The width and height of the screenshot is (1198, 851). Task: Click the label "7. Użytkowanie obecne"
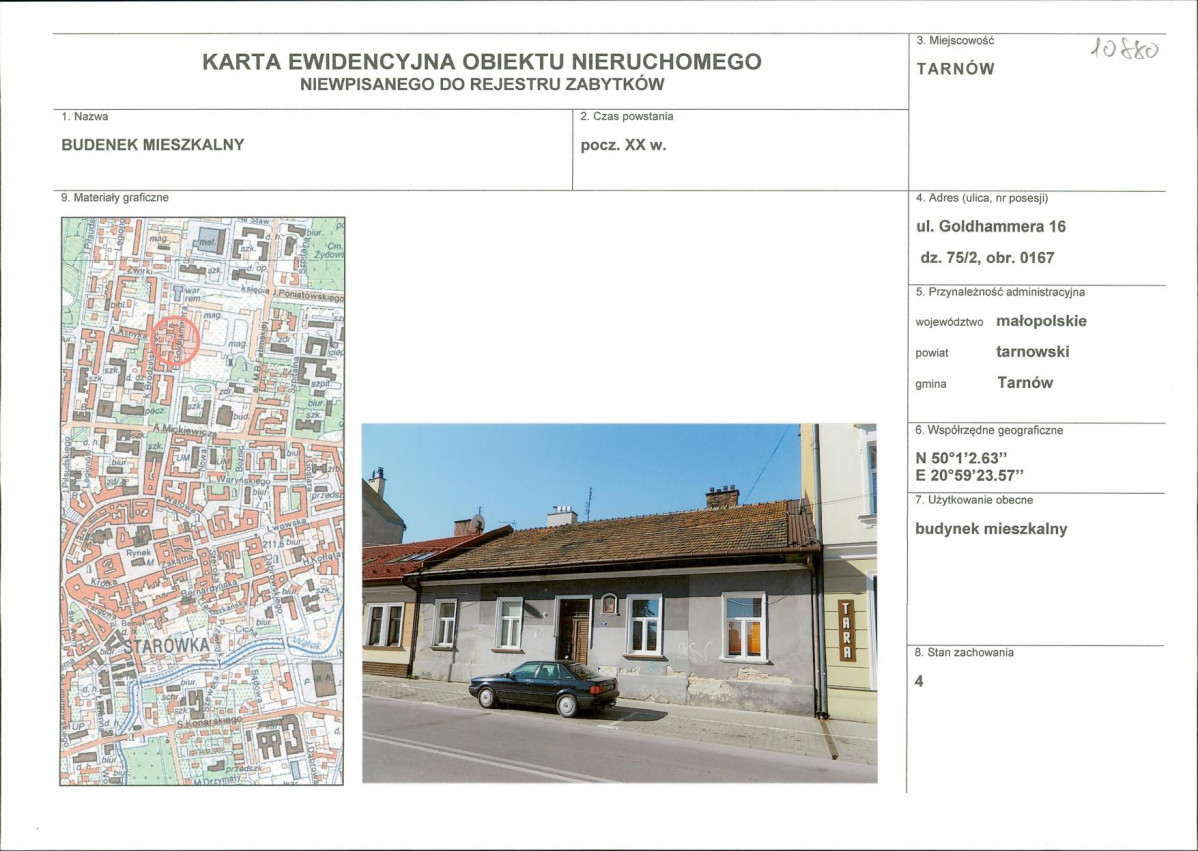tap(974, 500)
